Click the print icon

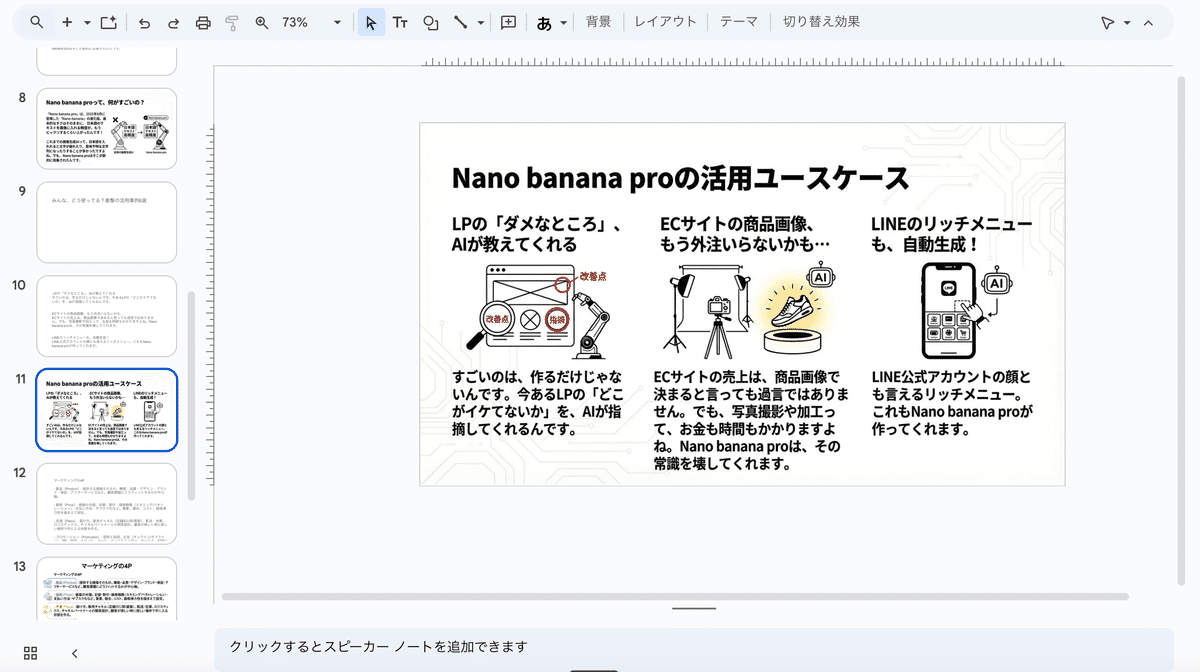203,22
